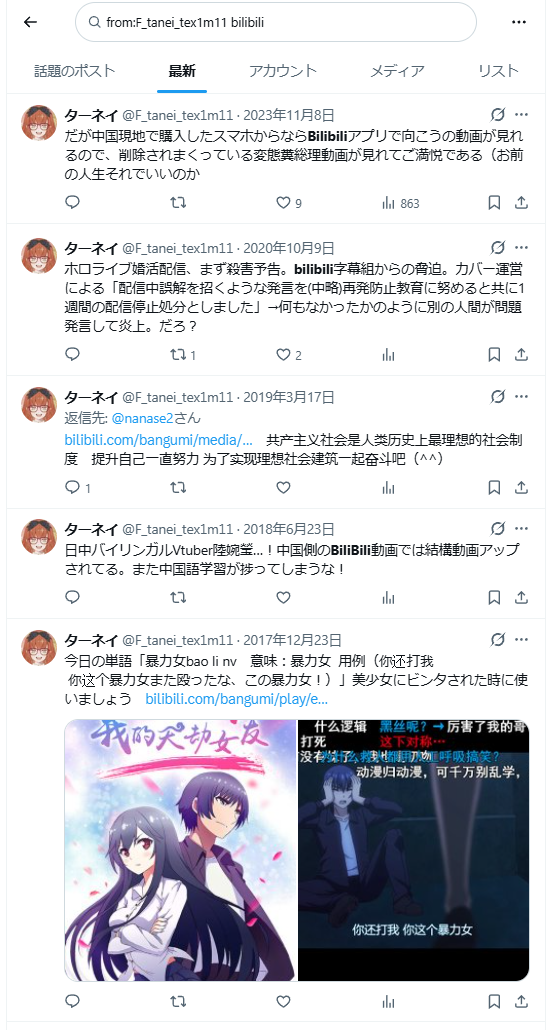Open the 我的天劫女友 poster image
The width and height of the screenshot is (550, 1030).
click(x=180, y=850)
